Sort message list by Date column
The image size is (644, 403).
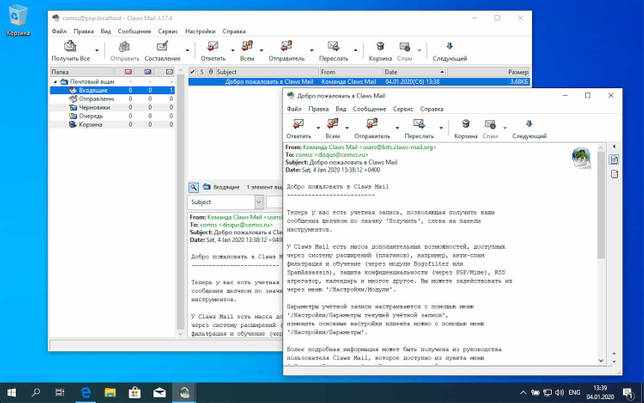[x=415, y=72]
